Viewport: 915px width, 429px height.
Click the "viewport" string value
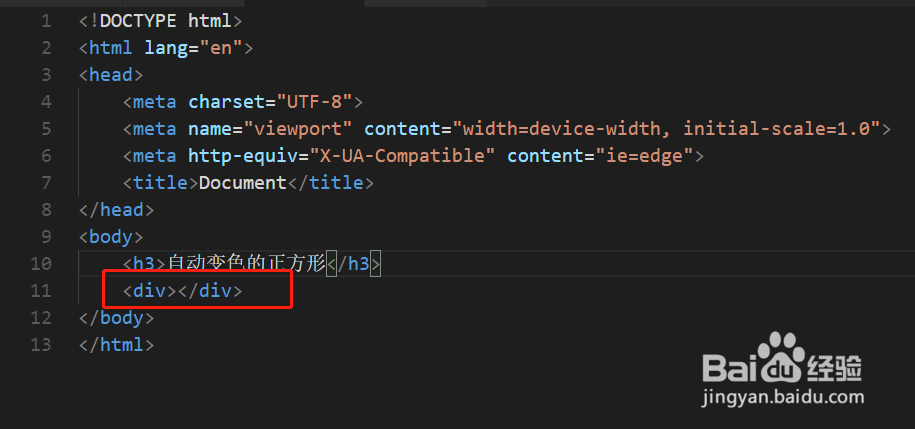pos(298,129)
